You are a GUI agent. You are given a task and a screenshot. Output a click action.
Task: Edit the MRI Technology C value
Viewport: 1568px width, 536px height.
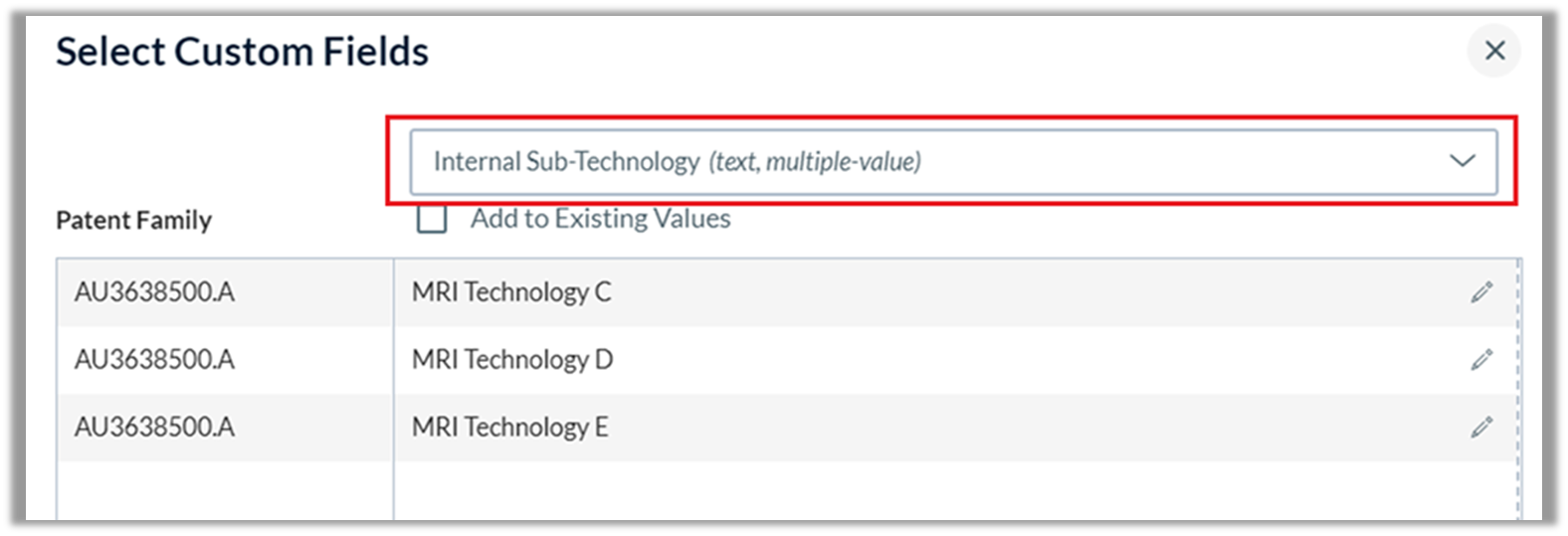point(1481,292)
